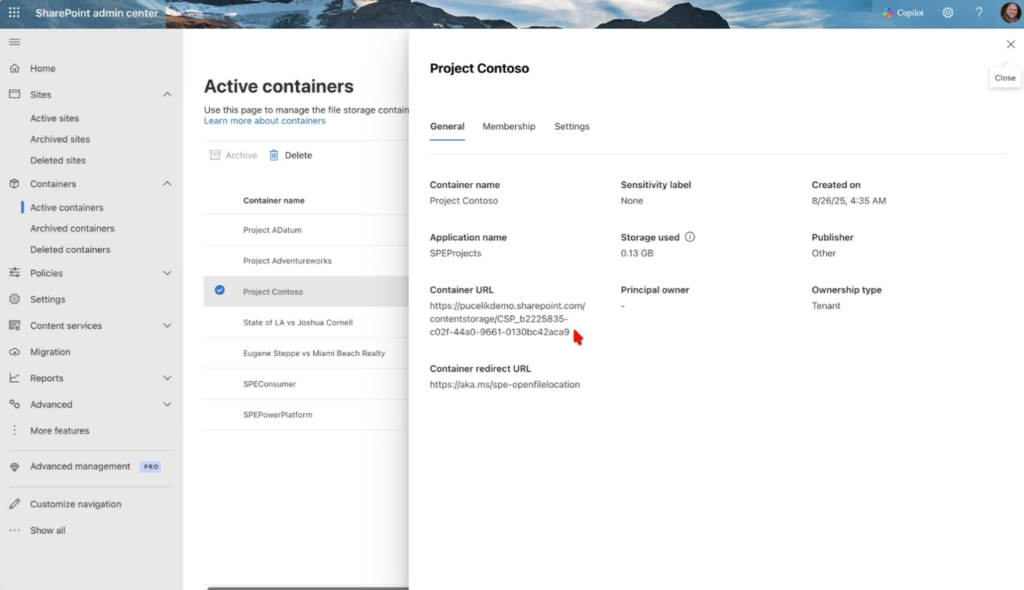Open settings gear in the header
This screenshot has height=590, width=1024.
948,12
